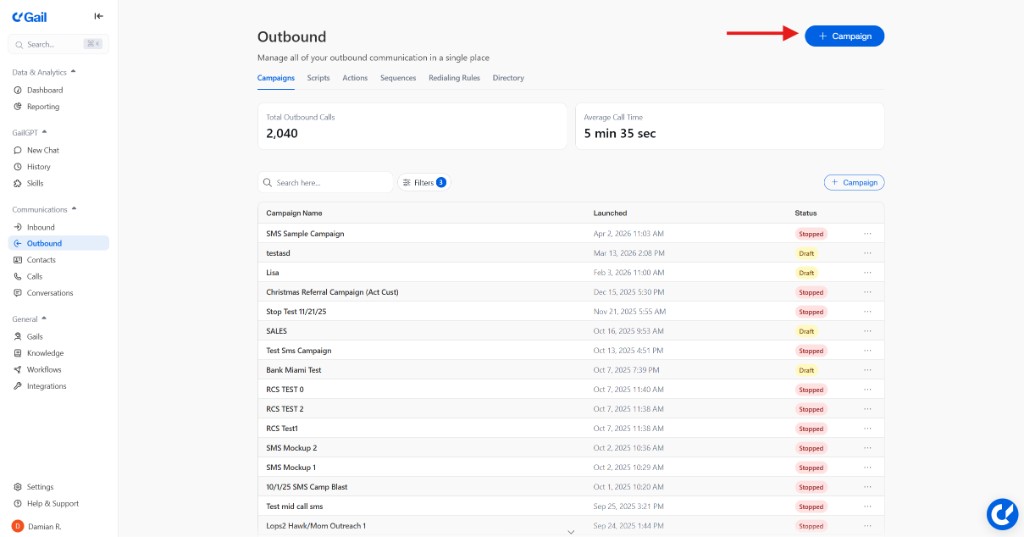This screenshot has height=537, width=1024.
Task: Open Reporting from the sidebar
Action: [42, 106]
